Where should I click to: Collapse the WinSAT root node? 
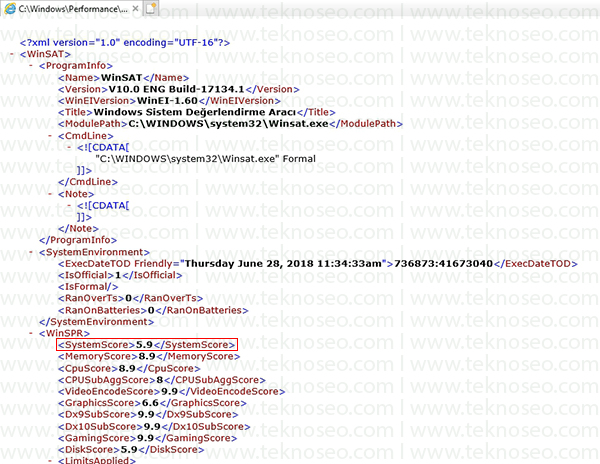point(12,54)
